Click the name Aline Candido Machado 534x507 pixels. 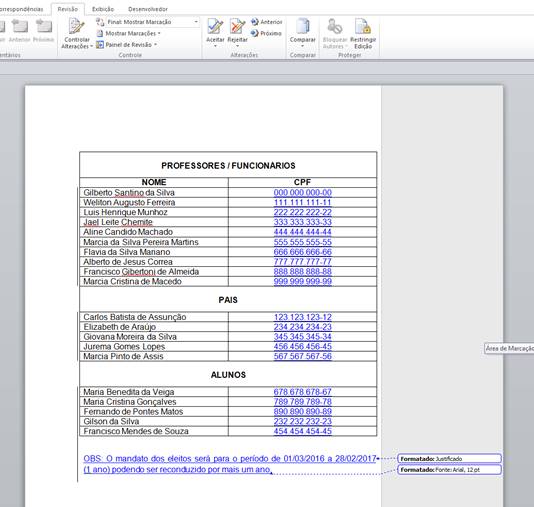128,232
